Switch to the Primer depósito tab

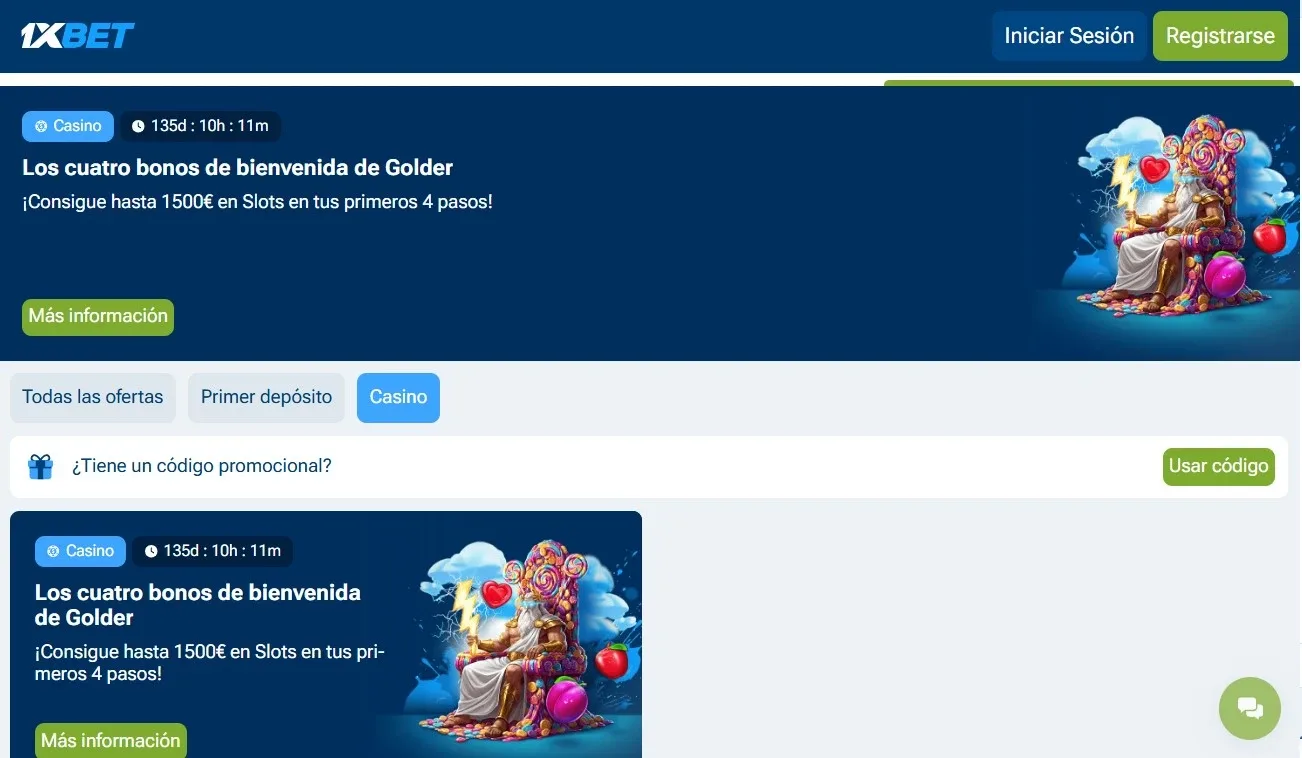tap(266, 397)
